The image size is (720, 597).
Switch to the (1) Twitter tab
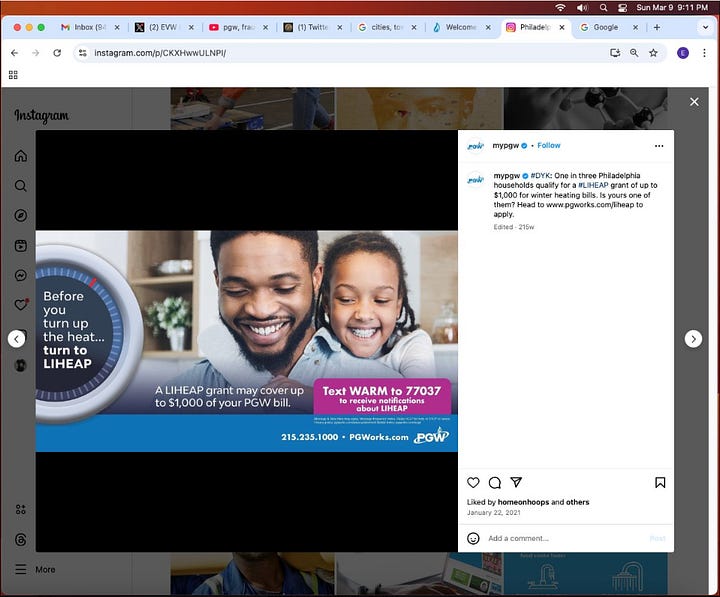[312, 28]
